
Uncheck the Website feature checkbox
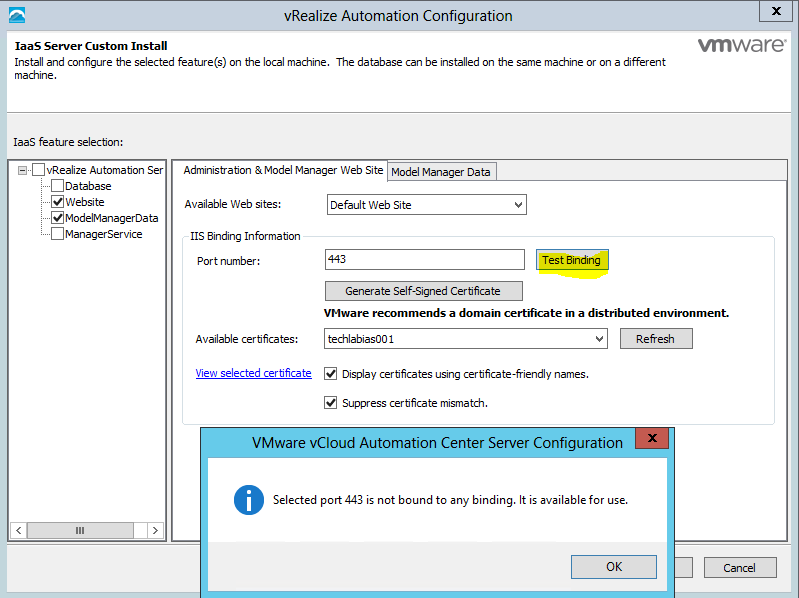click(58, 202)
